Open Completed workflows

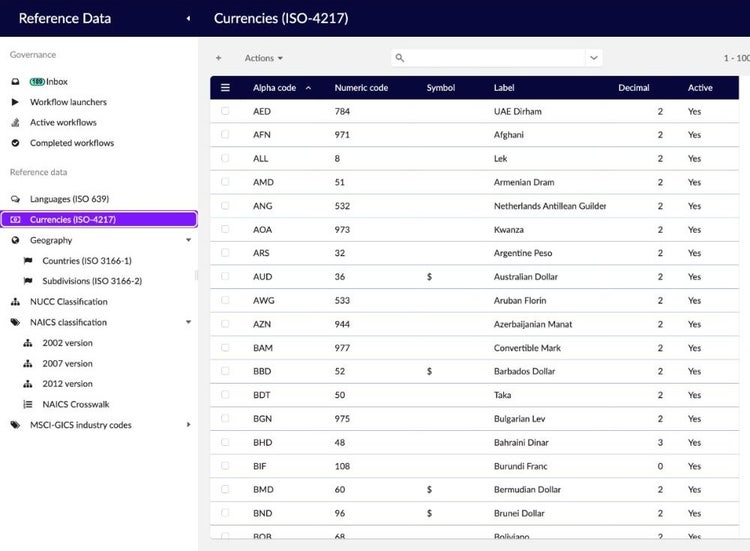tap(72, 143)
